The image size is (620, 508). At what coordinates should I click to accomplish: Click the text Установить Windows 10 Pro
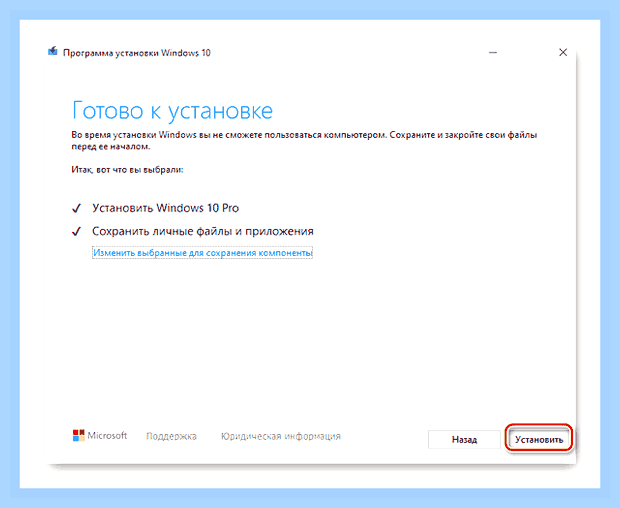[x=165, y=208]
